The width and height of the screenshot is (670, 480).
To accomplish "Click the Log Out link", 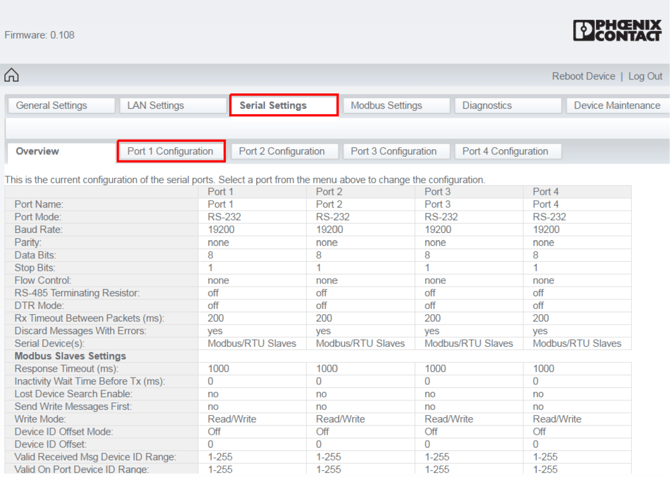I will 645,76.
